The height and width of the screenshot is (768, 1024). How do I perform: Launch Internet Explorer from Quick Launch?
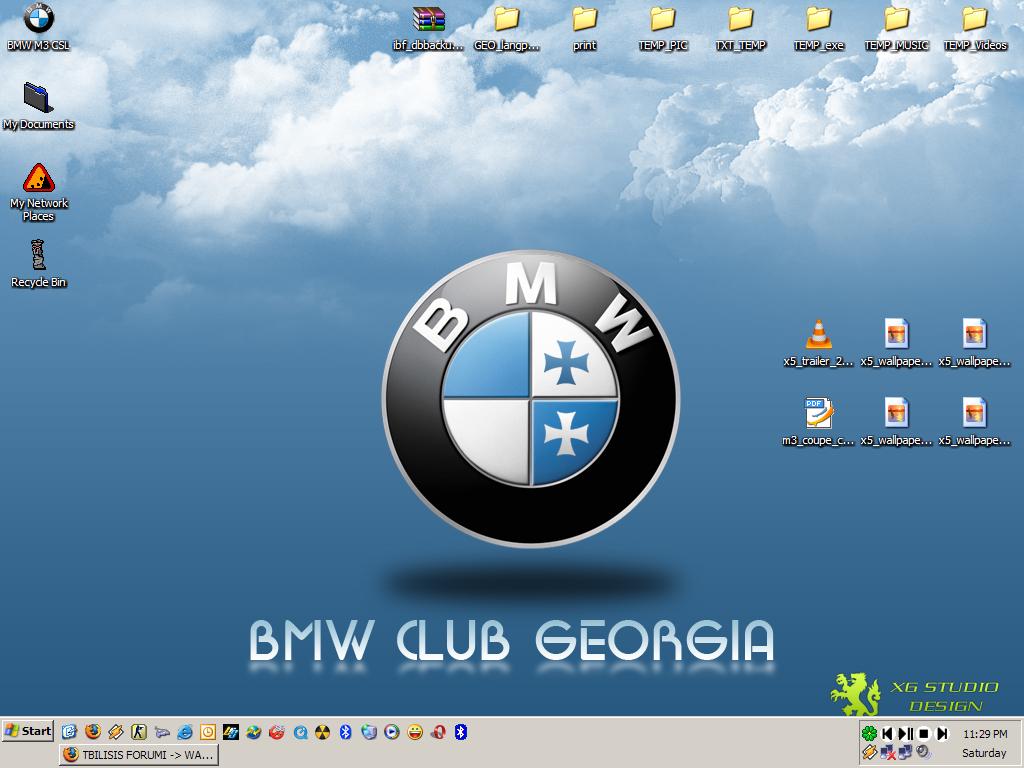(185, 732)
